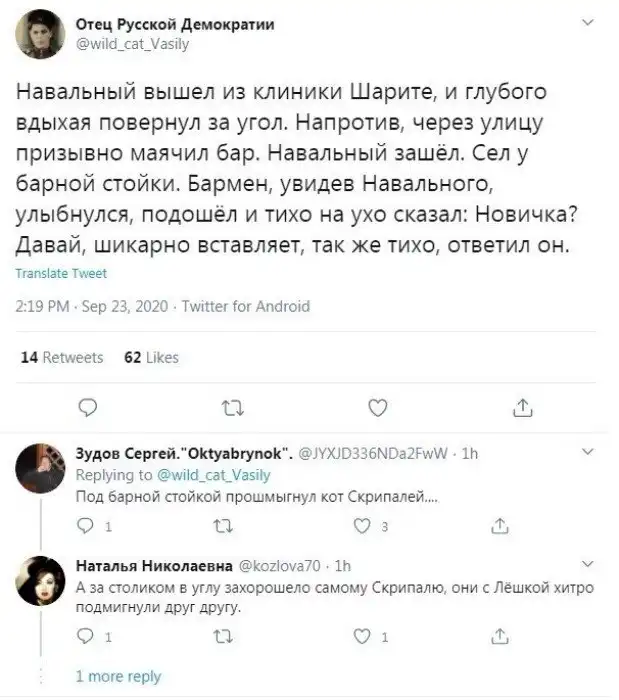Open Отец Русской Демократии profile avatar

42,34
